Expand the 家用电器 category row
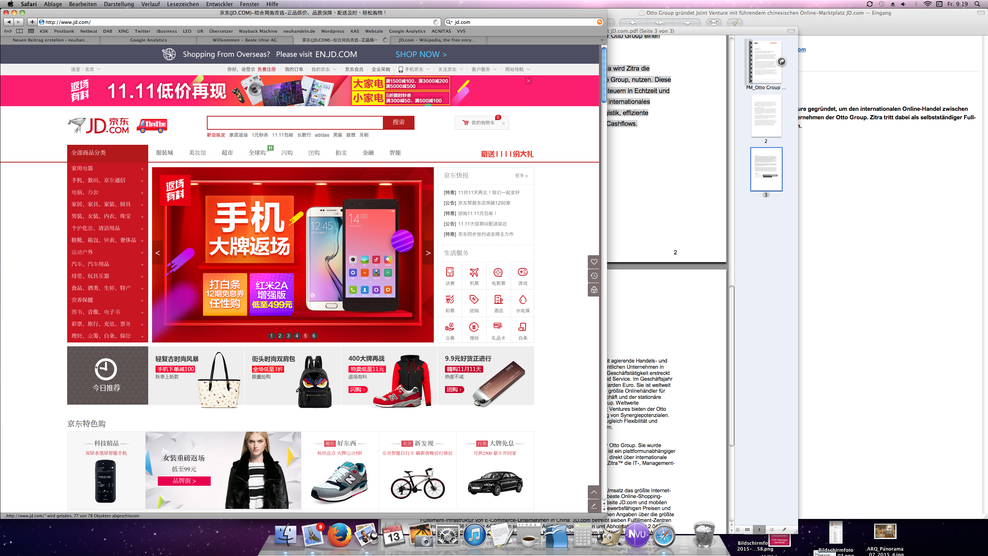988x556 pixels. click(x=107, y=168)
